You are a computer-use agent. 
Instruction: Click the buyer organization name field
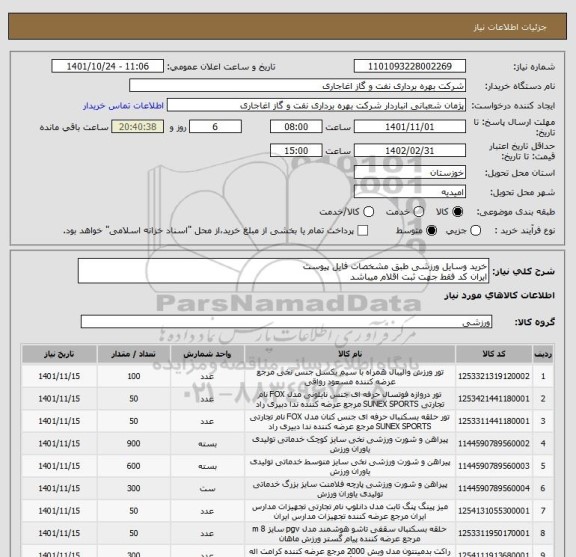[x=297, y=86]
